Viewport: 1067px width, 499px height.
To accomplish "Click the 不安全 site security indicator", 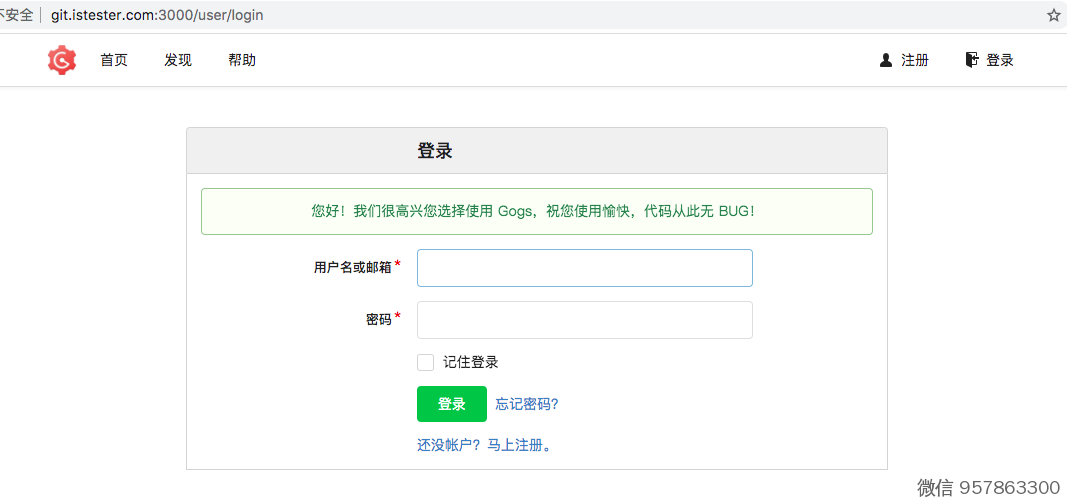I will pos(17,16).
